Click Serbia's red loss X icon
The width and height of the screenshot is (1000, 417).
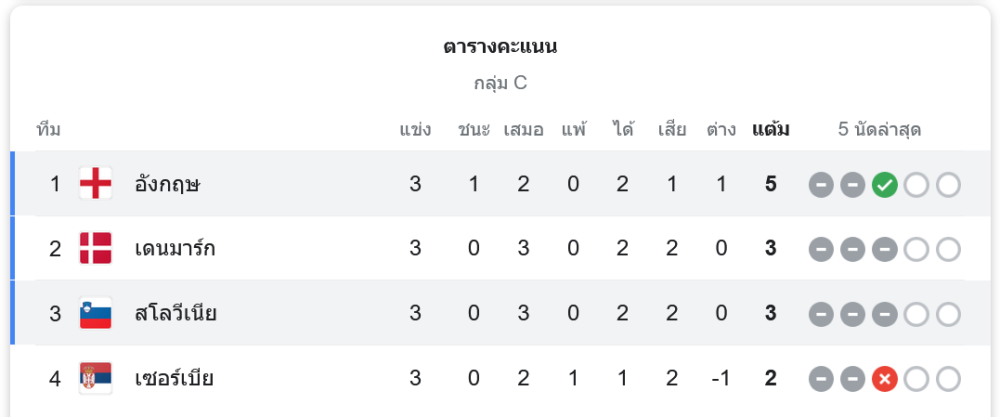pyautogui.click(x=884, y=380)
